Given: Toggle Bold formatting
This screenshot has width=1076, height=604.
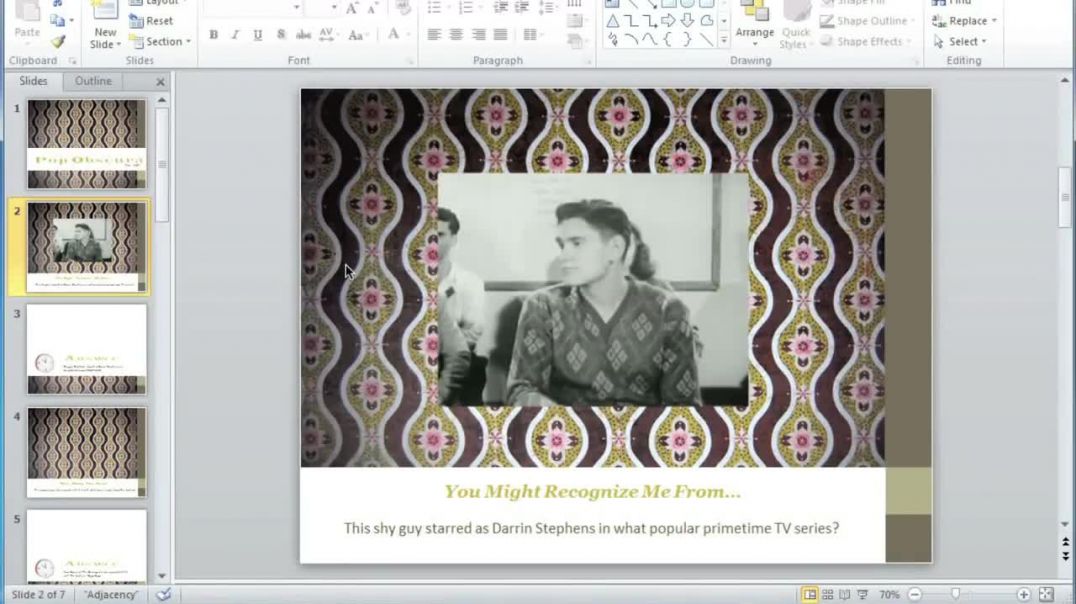Looking at the screenshot, I should pos(213,34).
